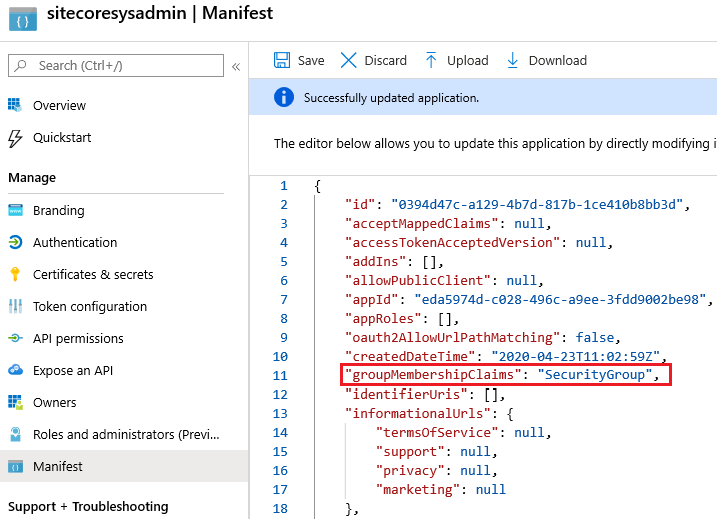Click the Certificates & secrets key icon
The image size is (717, 519).
(15, 274)
